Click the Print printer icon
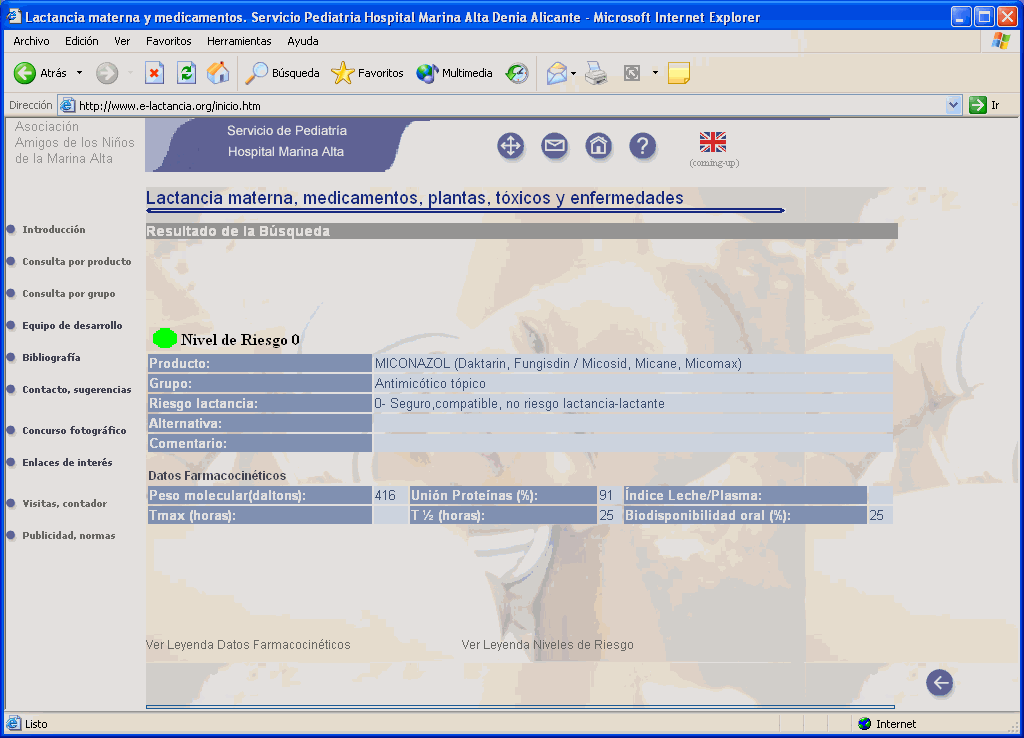Screen dimensions: 1024x738 coord(596,73)
